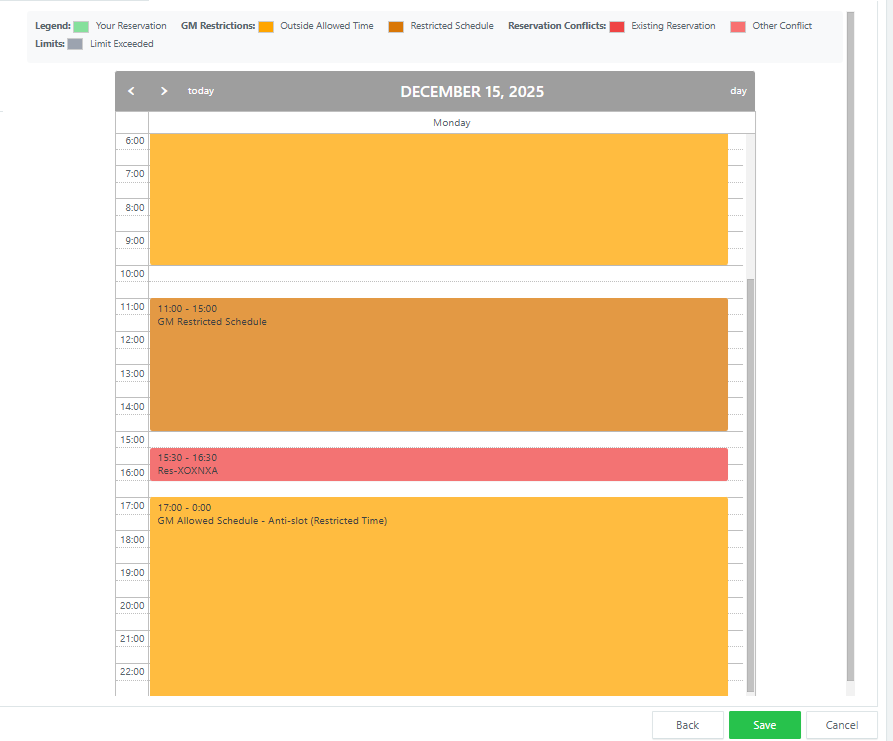Click the gray Limit Exceeded legend swatch
This screenshot has height=741, width=893.
pyautogui.click(x=76, y=44)
